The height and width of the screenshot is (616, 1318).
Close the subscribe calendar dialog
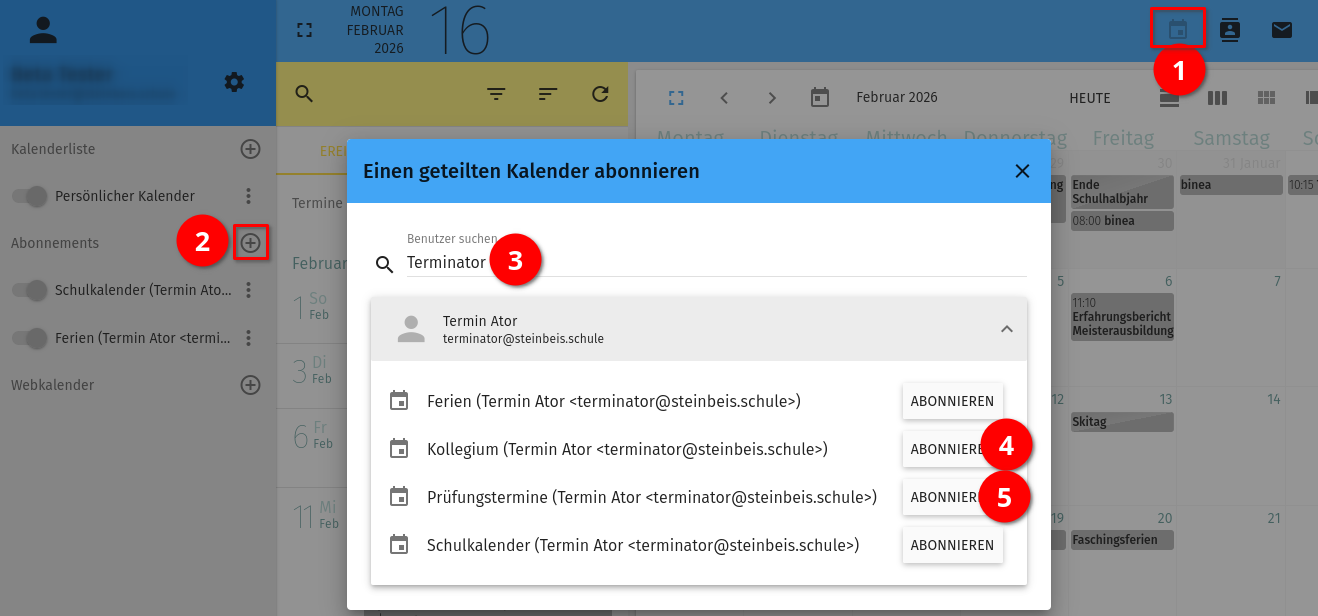click(1022, 171)
